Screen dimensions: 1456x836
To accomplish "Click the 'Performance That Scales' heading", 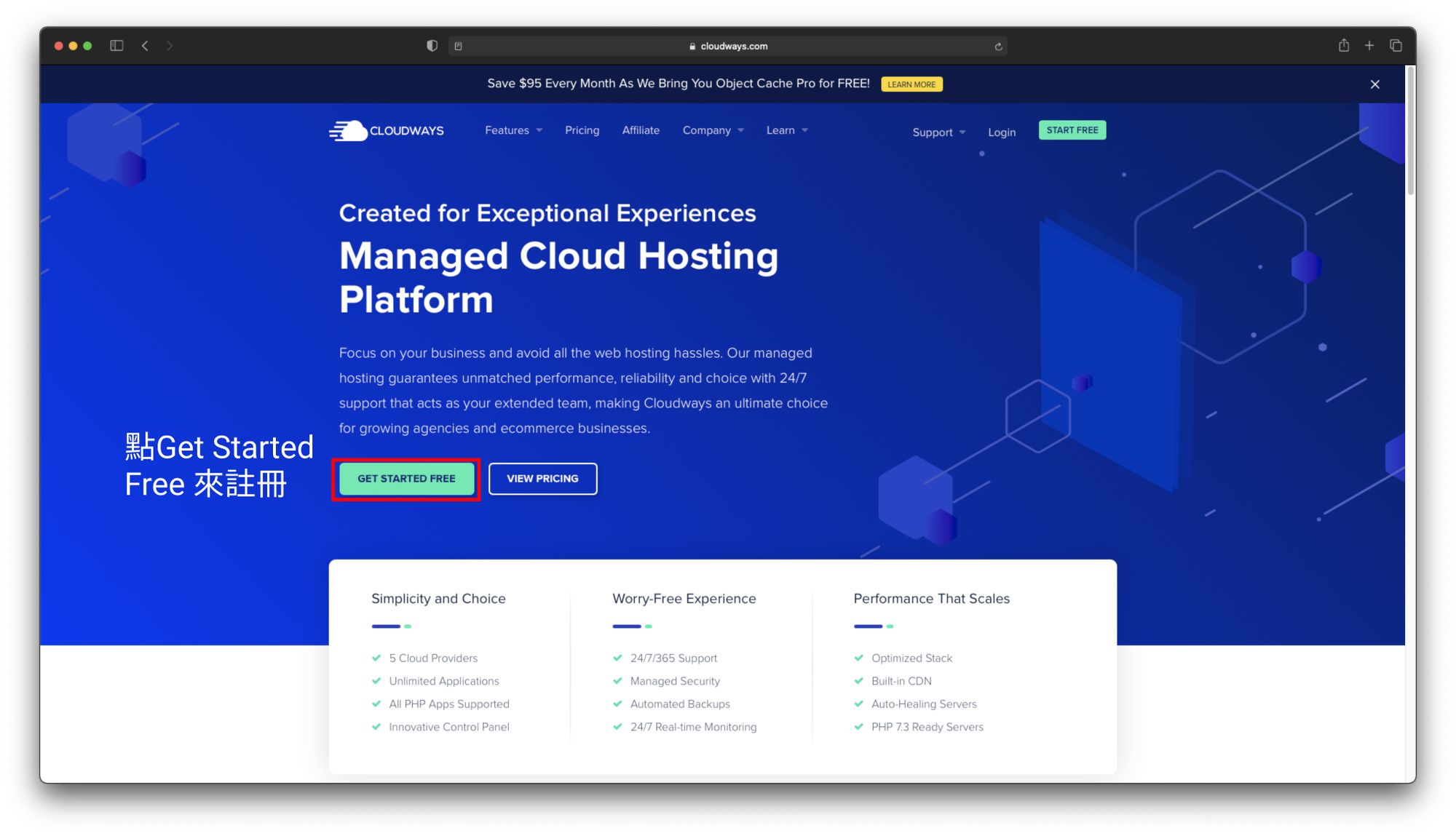I will [x=931, y=599].
